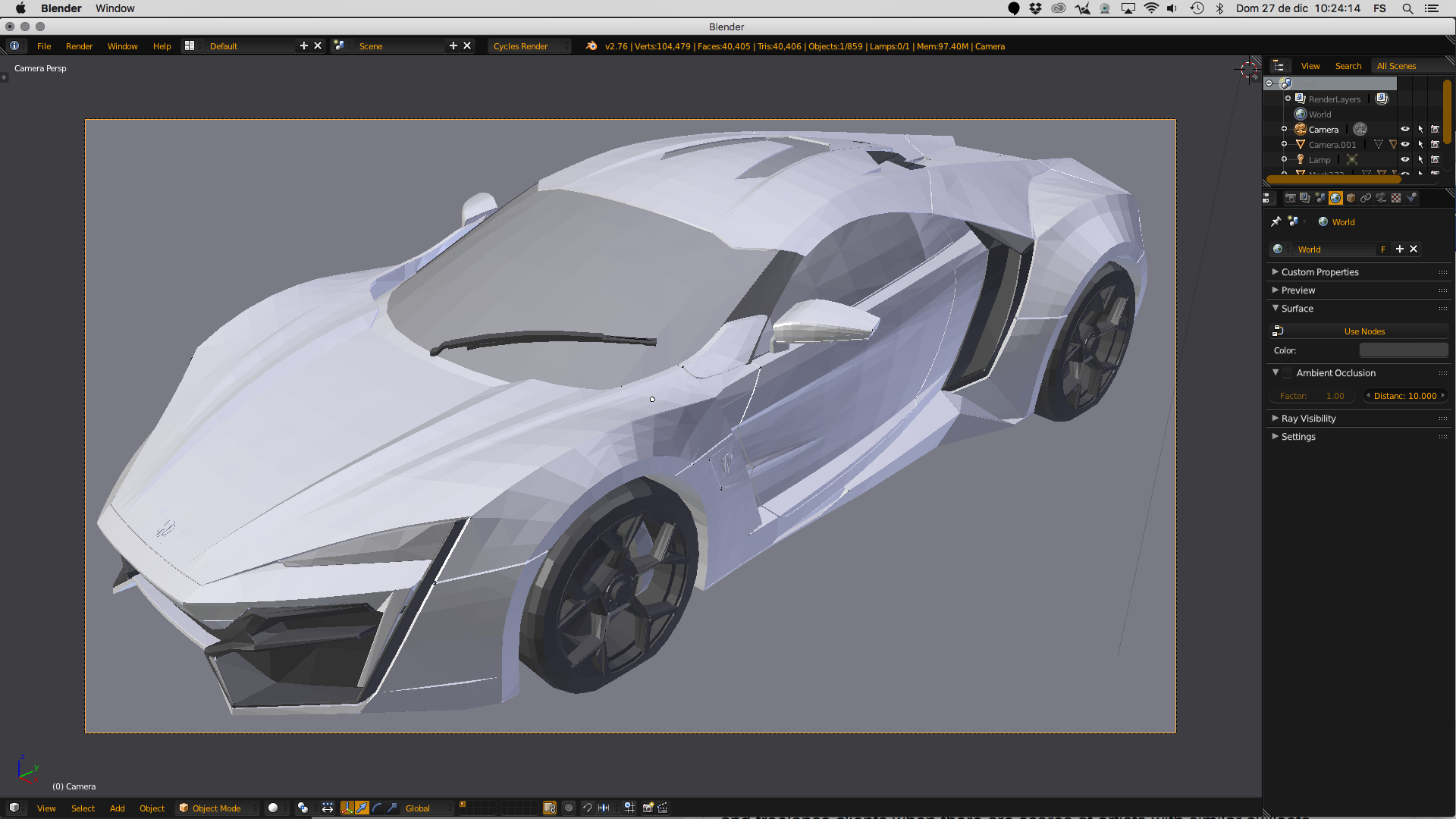The image size is (1456, 819).
Task: Click the Use Nodes button
Action: [x=1363, y=331]
